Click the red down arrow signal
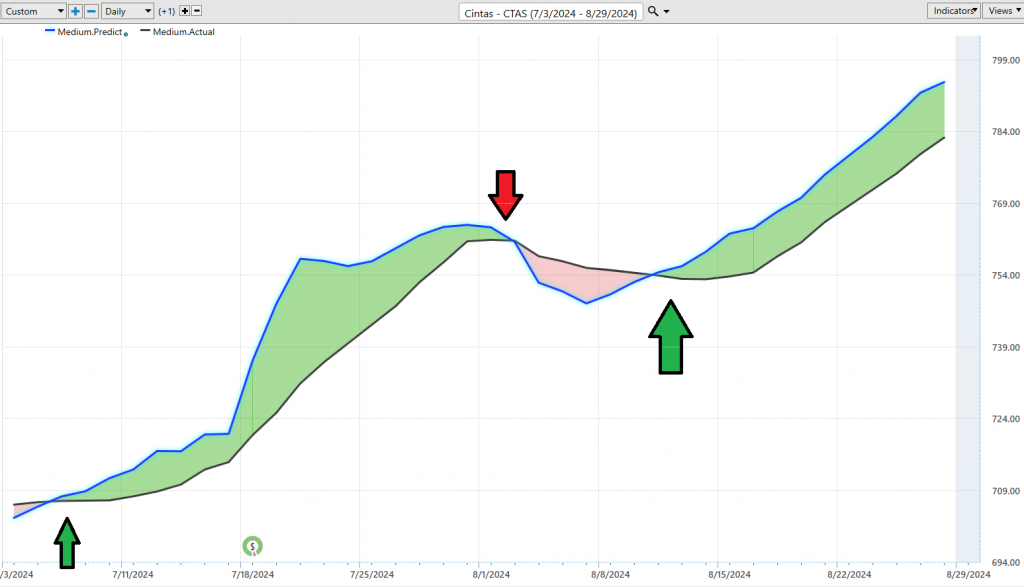Screen dimensions: 1024x587 point(506,194)
